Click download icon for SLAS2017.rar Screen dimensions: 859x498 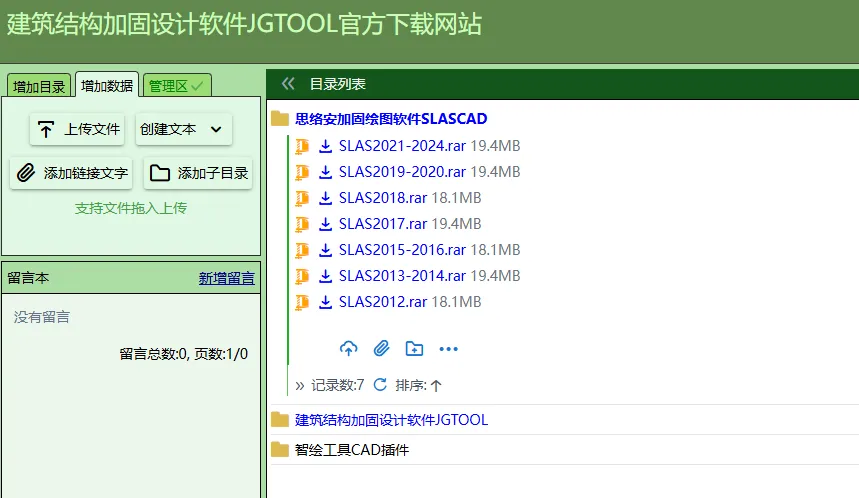tap(325, 224)
